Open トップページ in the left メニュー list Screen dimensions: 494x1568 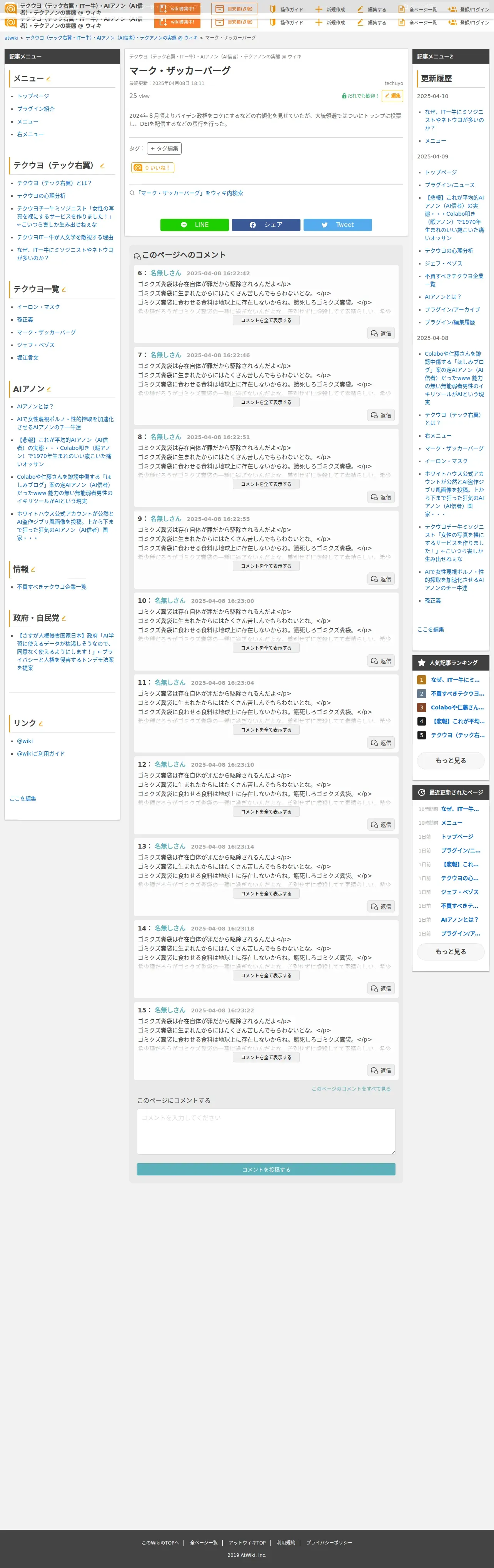coord(33,96)
